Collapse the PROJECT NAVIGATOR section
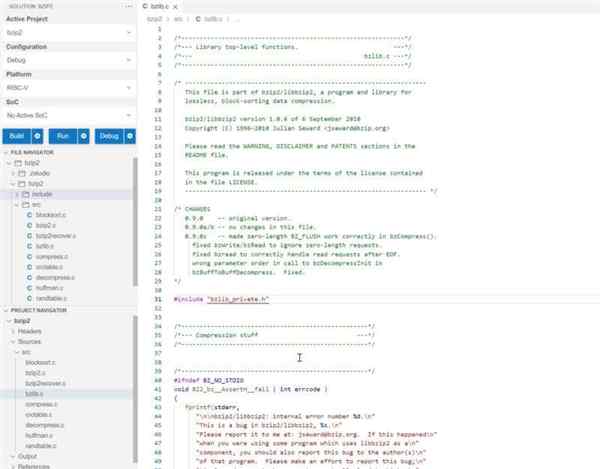600x469 pixels. [6, 310]
